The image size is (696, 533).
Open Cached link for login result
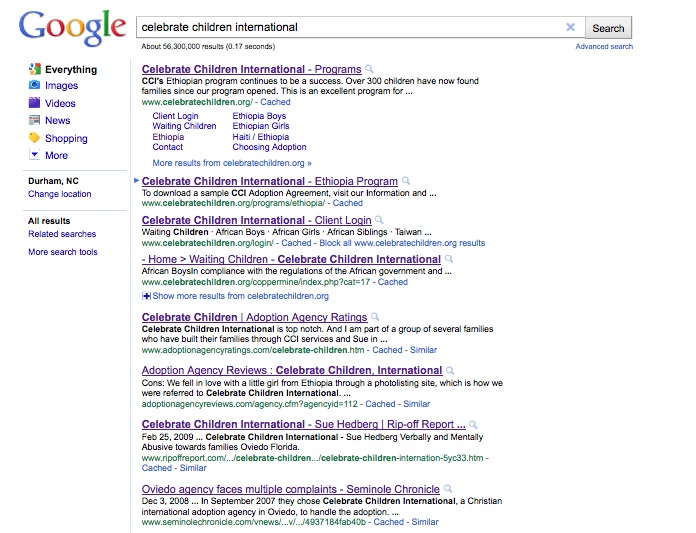296,243
